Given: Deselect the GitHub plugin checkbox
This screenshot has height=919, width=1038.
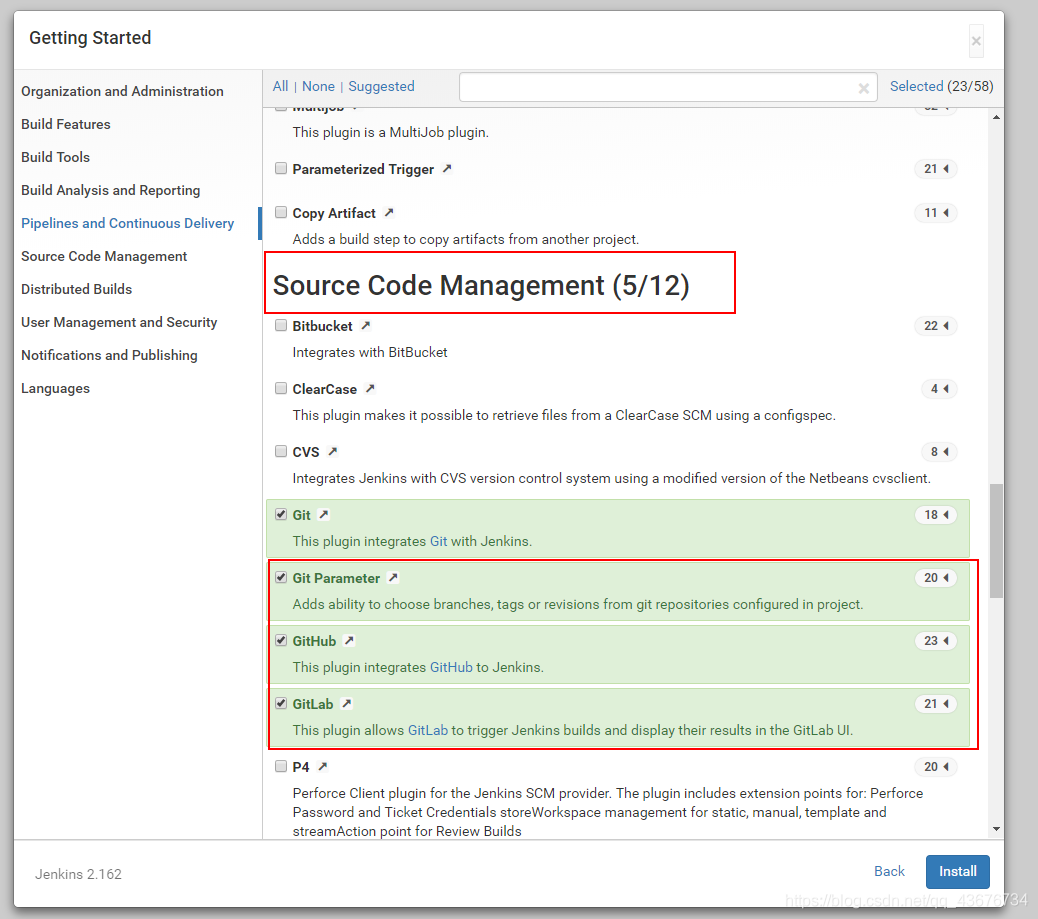Looking at the screenshot, I should tap(281, 640).
